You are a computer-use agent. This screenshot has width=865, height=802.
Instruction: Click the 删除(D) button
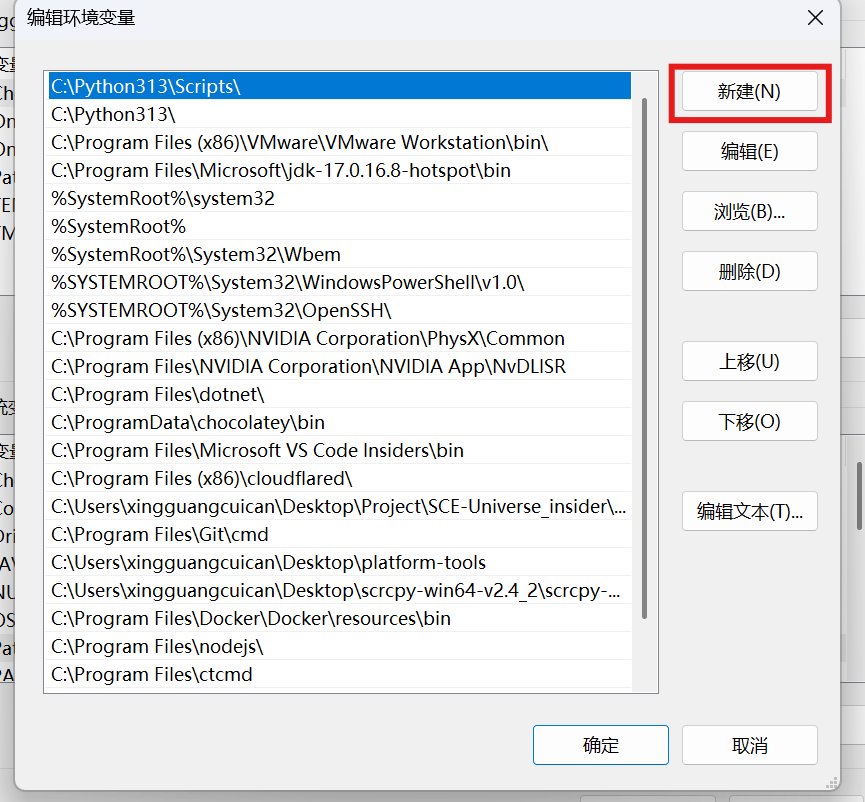click(749, 271)
